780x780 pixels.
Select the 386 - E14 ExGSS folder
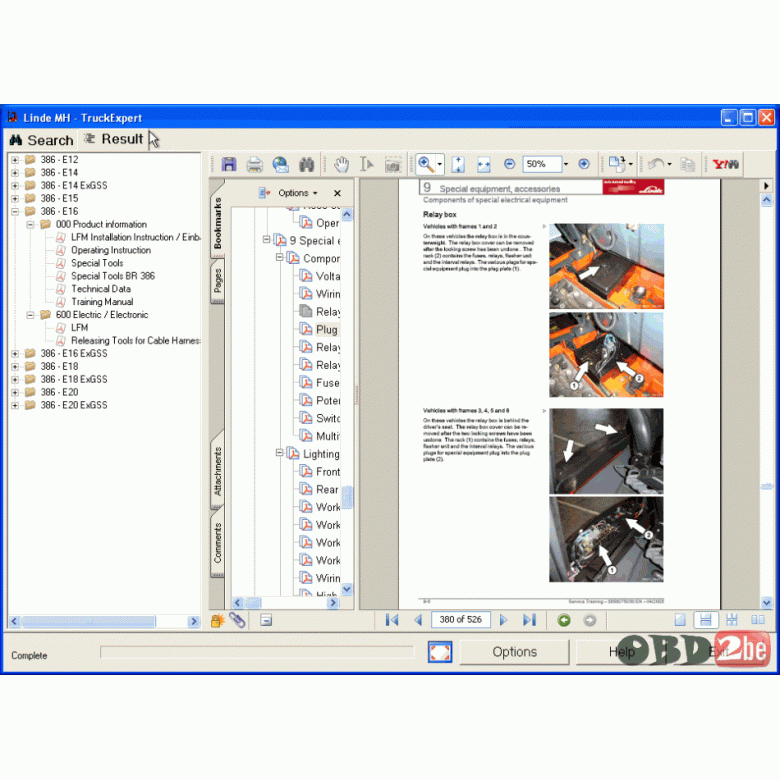74,186
